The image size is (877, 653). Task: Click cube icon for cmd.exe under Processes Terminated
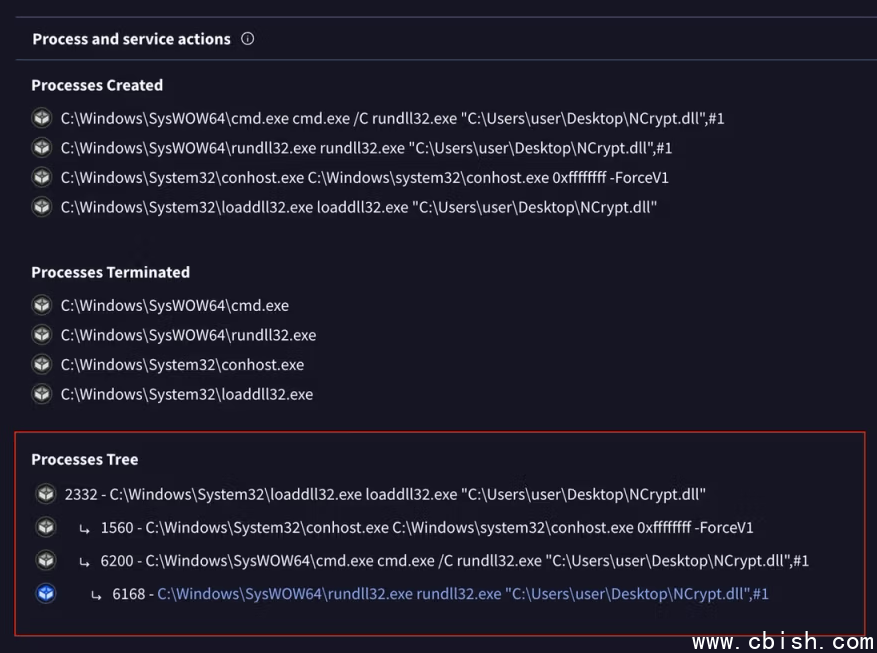pyautogui.click(x=42, y=305)
